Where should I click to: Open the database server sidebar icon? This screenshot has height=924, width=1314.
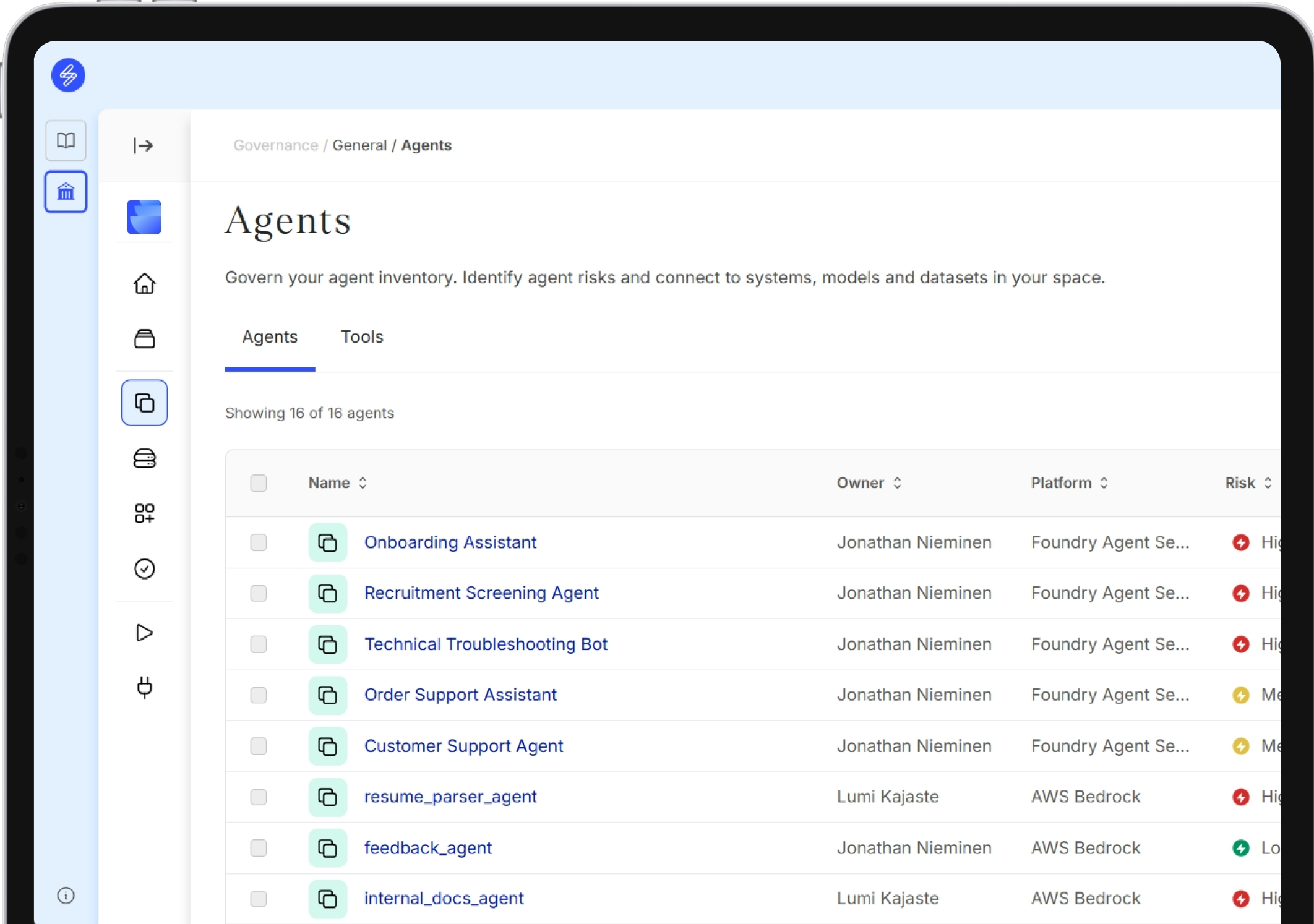click(x=145, y=458)
